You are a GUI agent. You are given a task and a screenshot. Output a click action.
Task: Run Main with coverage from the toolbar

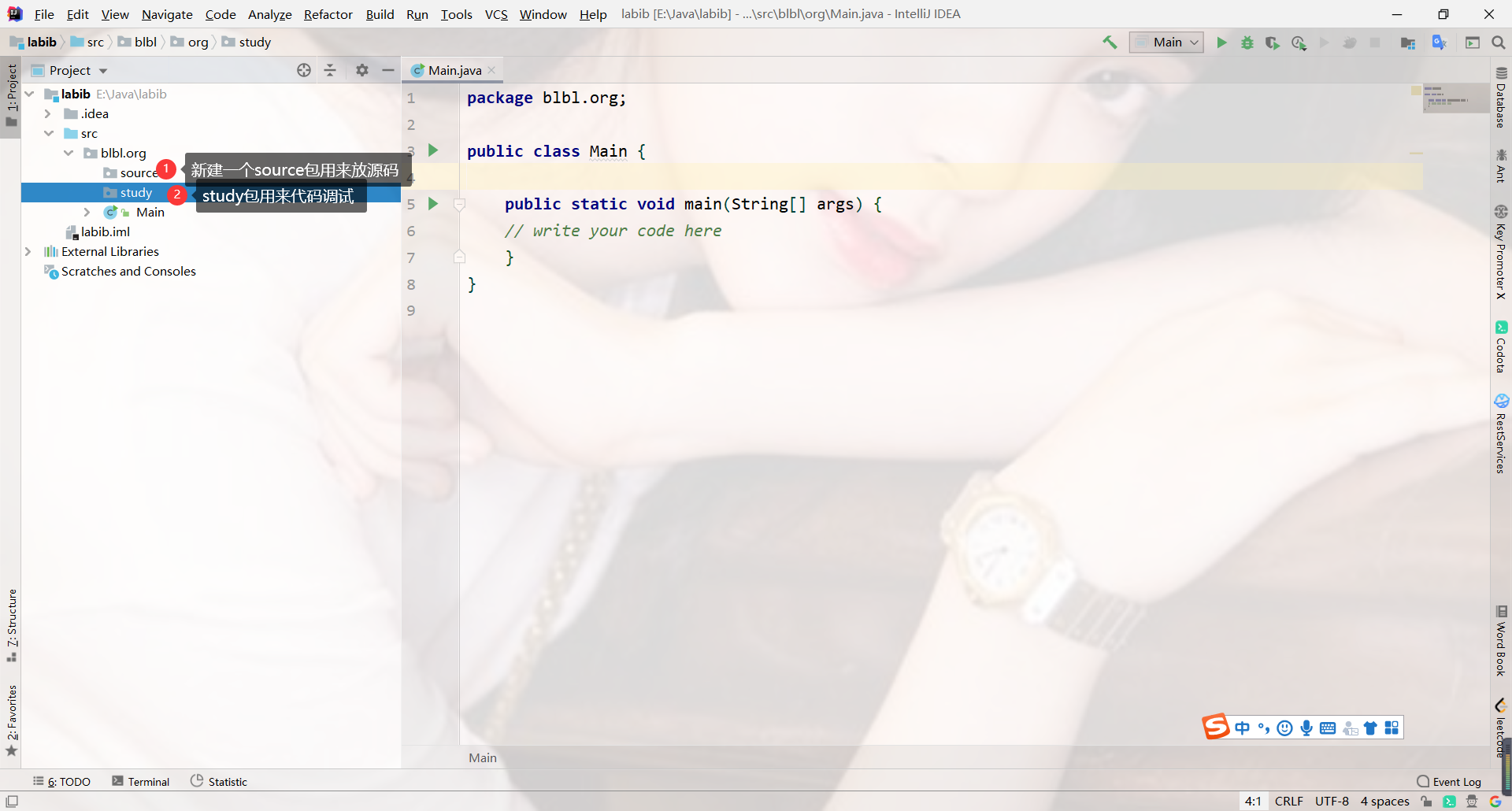[x=1273, y=43]
